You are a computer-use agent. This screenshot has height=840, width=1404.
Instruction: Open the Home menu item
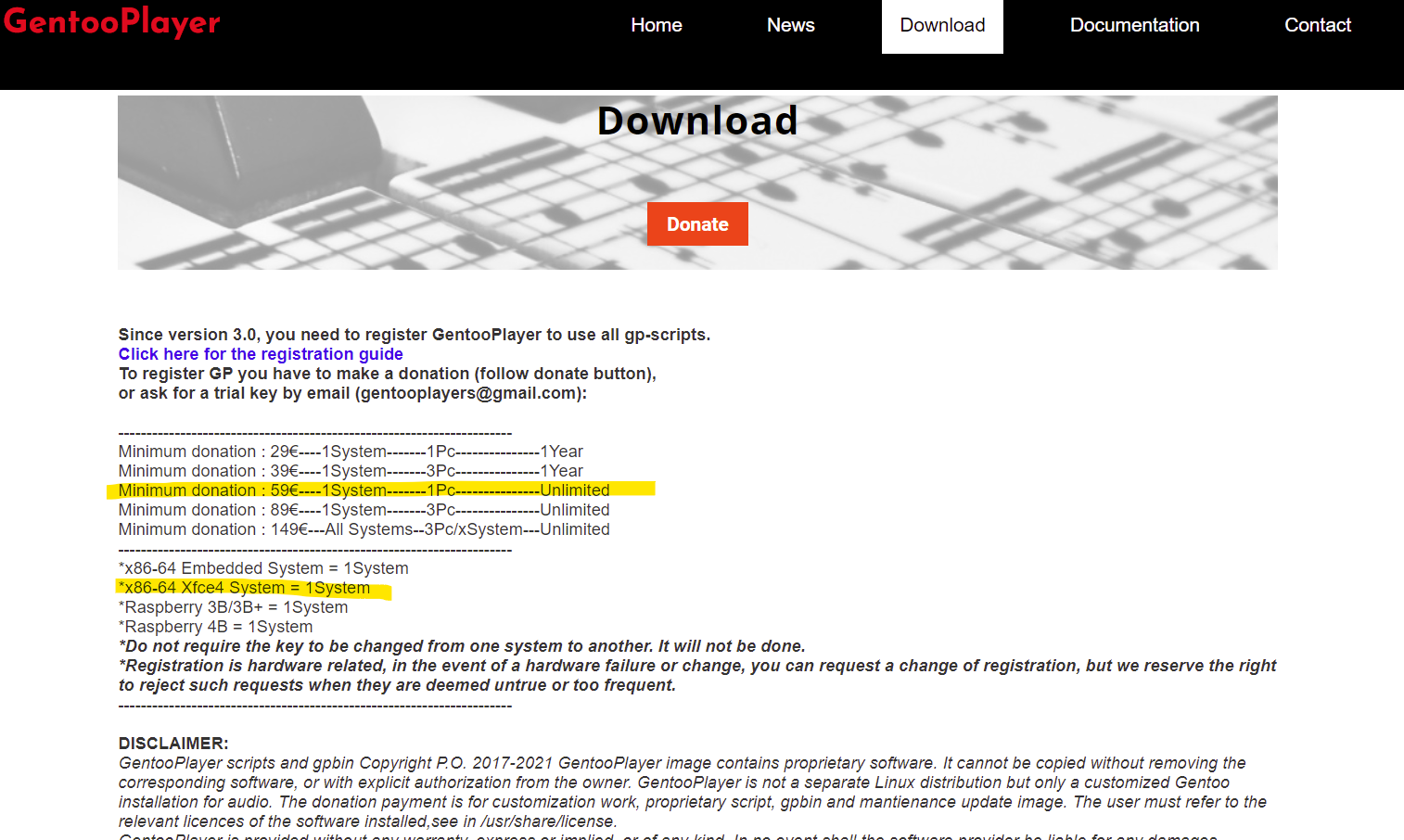(657, 25)
